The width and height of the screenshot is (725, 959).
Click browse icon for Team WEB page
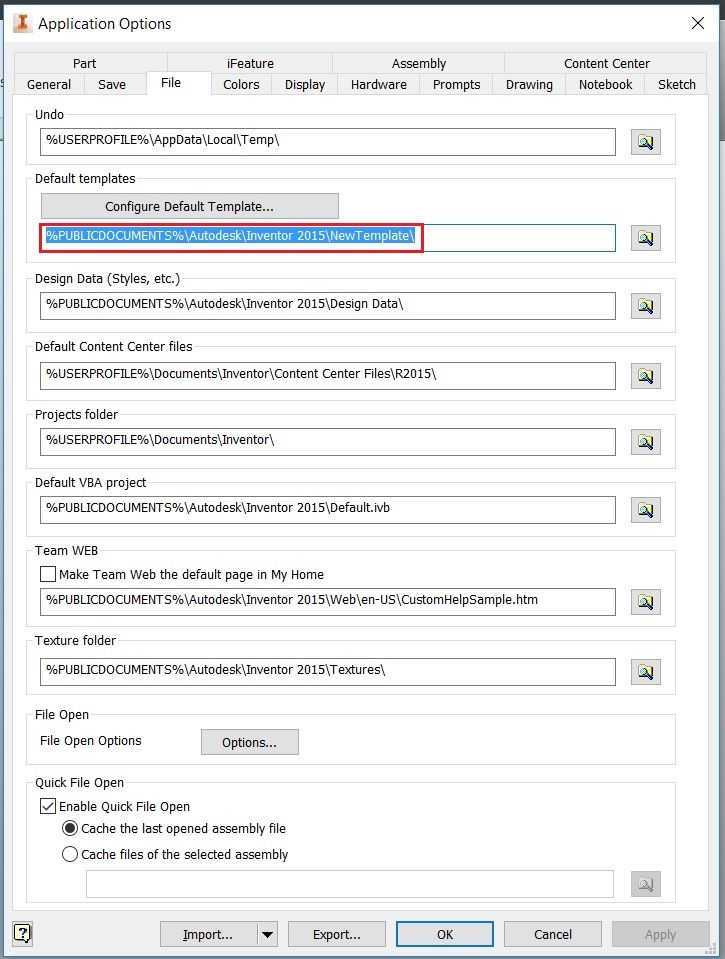point(645,601)
